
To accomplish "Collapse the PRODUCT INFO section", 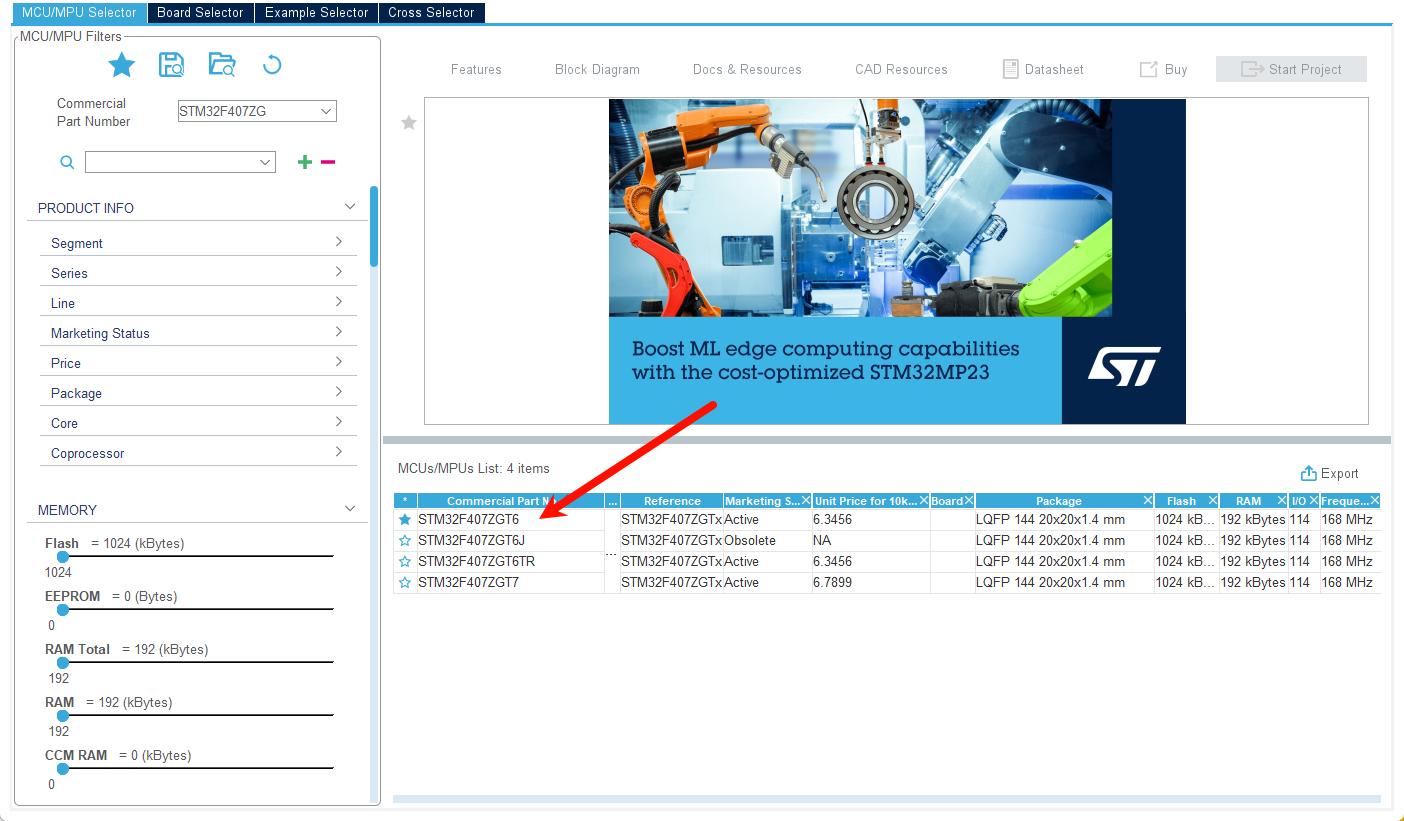I will (350, 207).
